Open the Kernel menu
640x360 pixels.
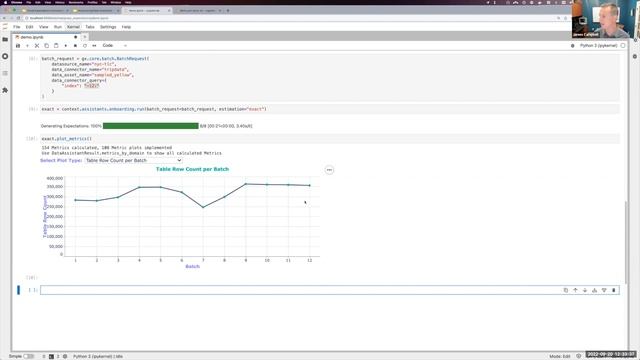[x=73, y=27]
